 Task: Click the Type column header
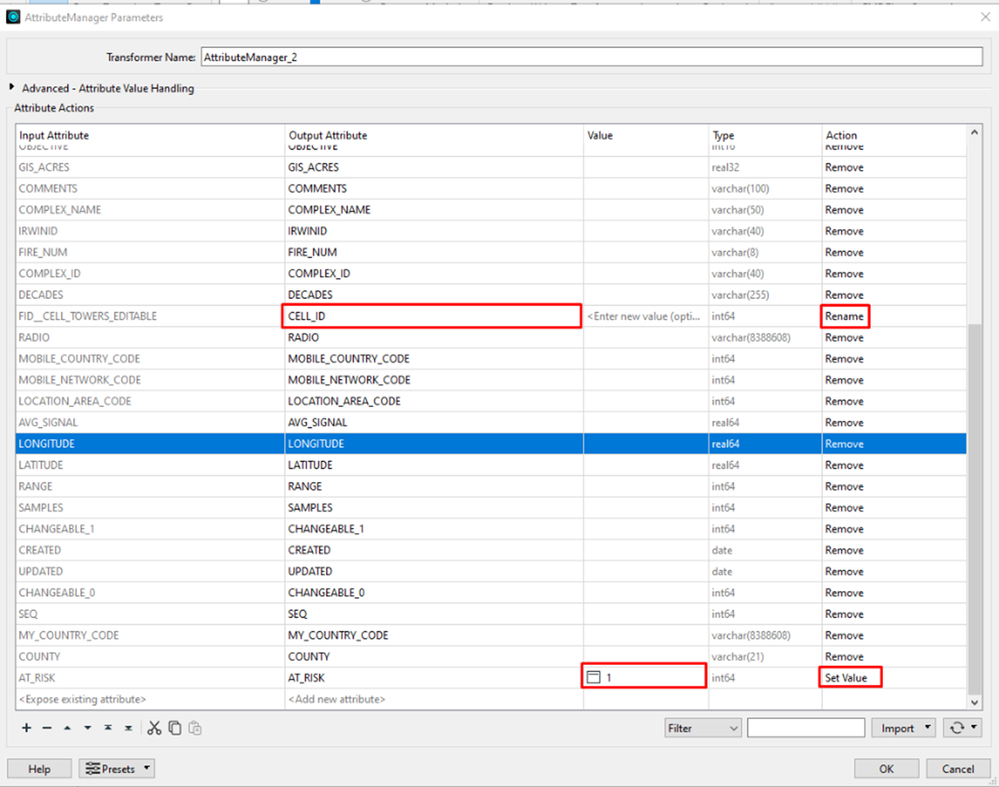(765, 135)
